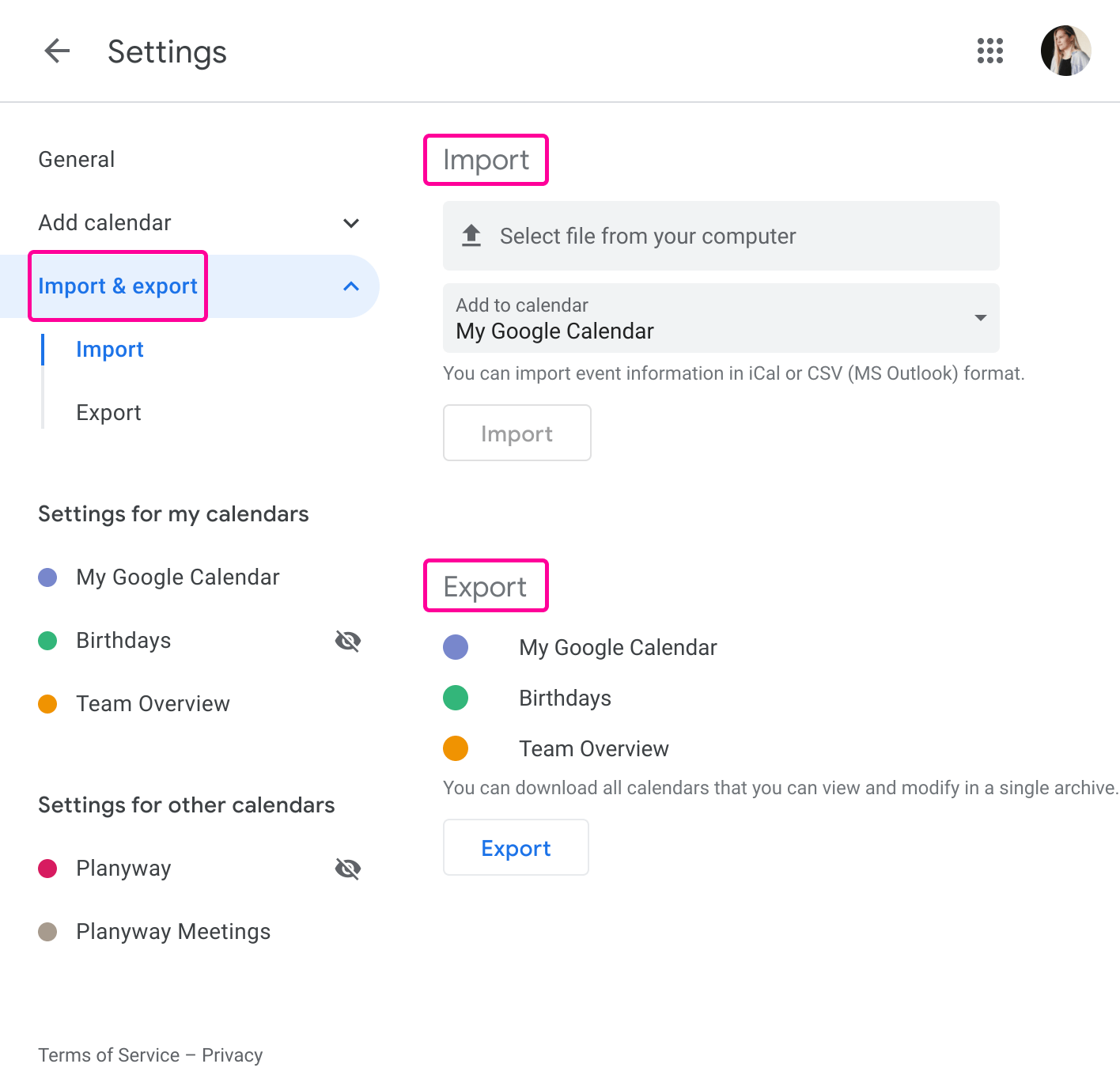Click the back arrow to leave Settings
1120x1079 pixels.
coord(56,51)
